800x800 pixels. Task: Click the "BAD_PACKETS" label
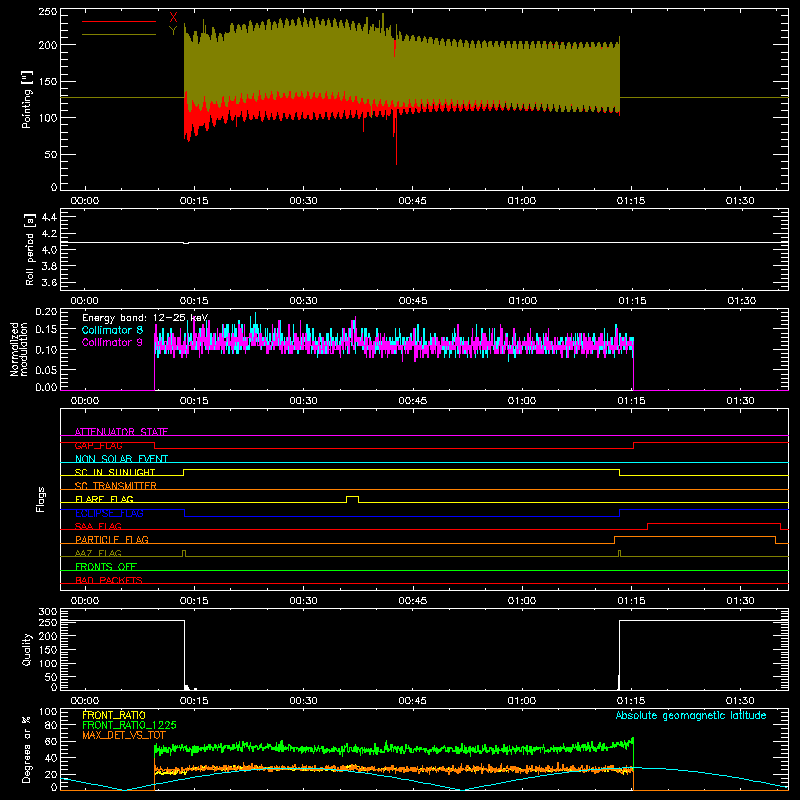pyautogui.click(x=109, y=580)
